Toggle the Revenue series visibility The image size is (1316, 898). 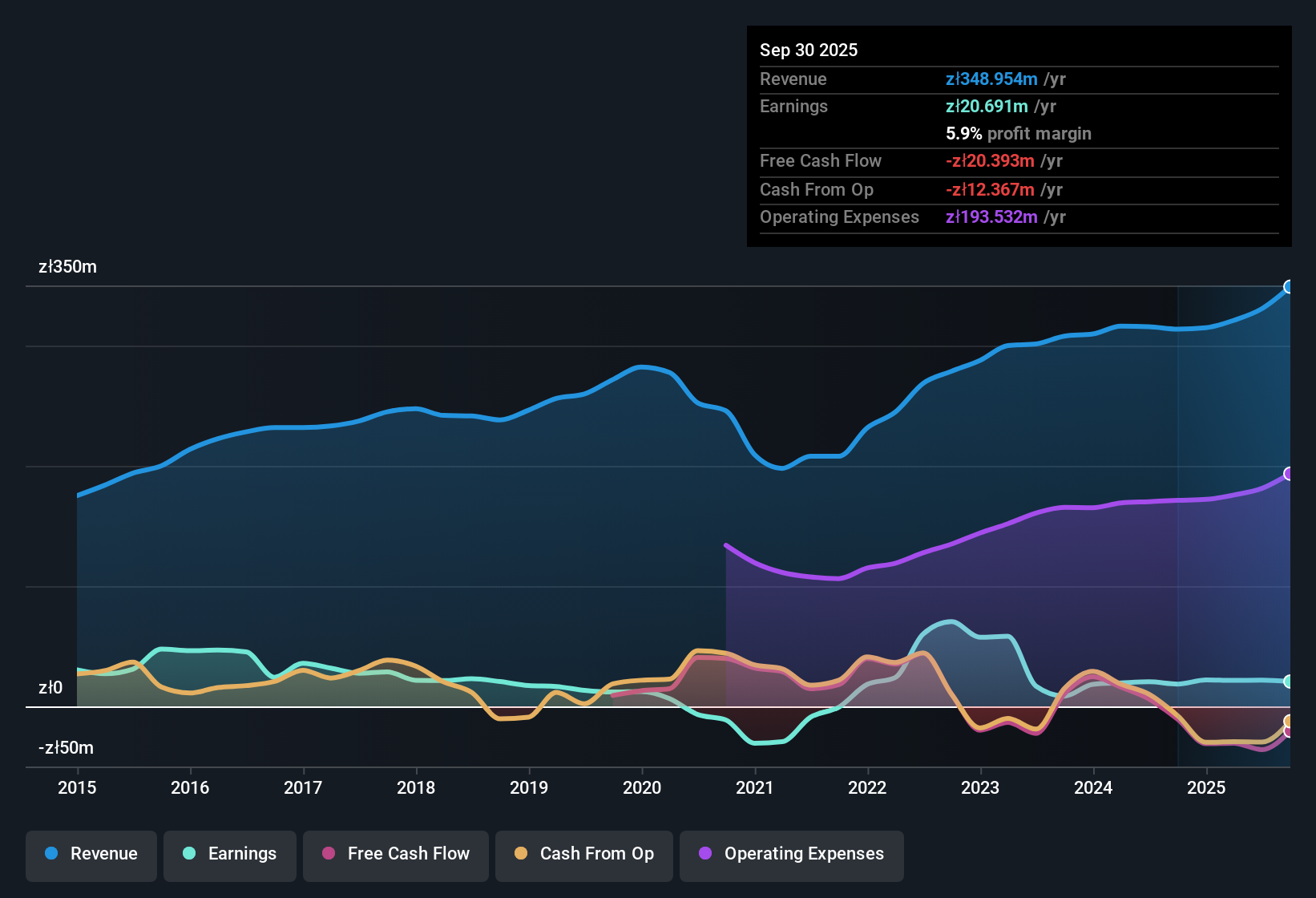[x=91, y=854]
